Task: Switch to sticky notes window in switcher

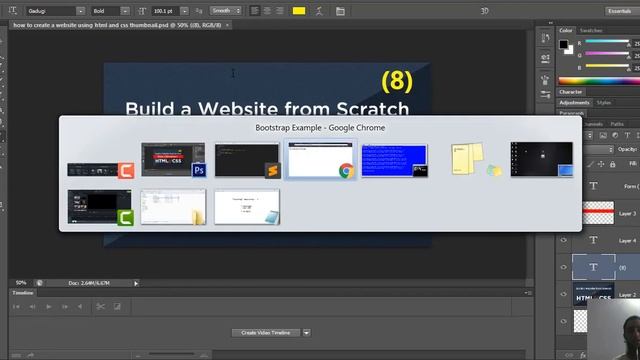Action: (476, 159)
